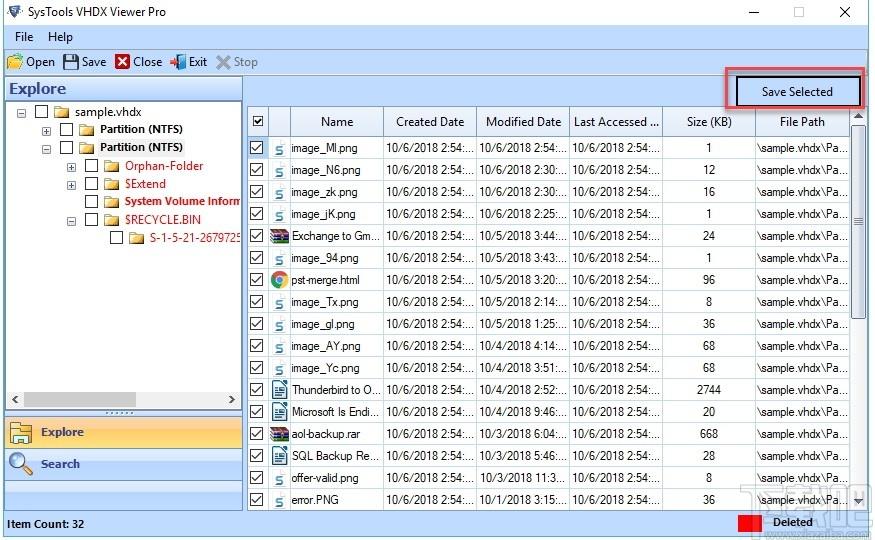This screenshot has width=875, height=540.
Task: Sort by Created Date column header
Action: (430, 122)
